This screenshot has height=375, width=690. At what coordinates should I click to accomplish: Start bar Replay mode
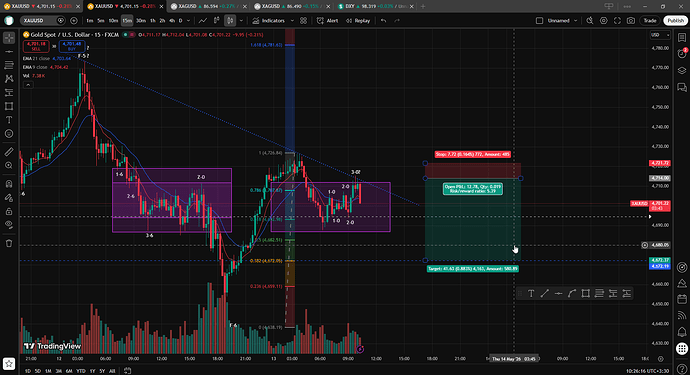click(358, 21)
